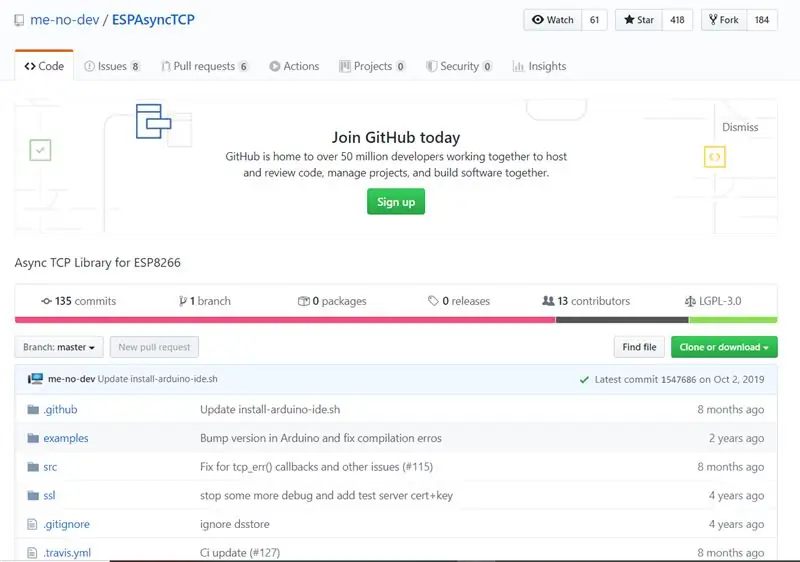Click the Security shield icon
Viewport: 800px width, 562px height.
[432, 66]
